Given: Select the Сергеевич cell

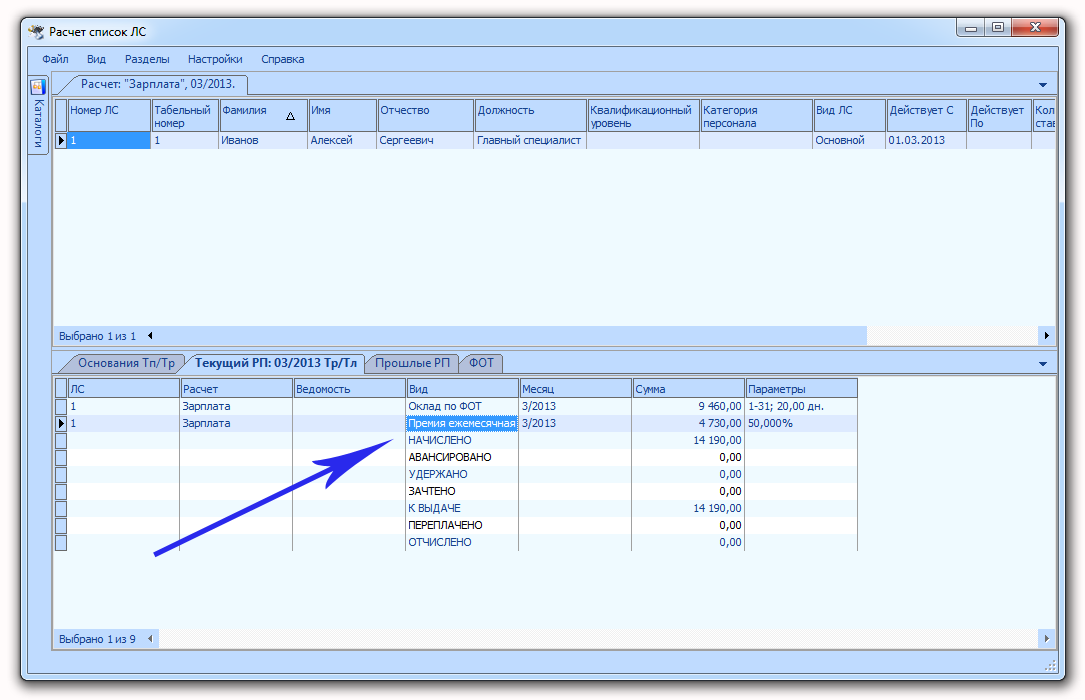Looking at the screenshot, I should 426,140.
